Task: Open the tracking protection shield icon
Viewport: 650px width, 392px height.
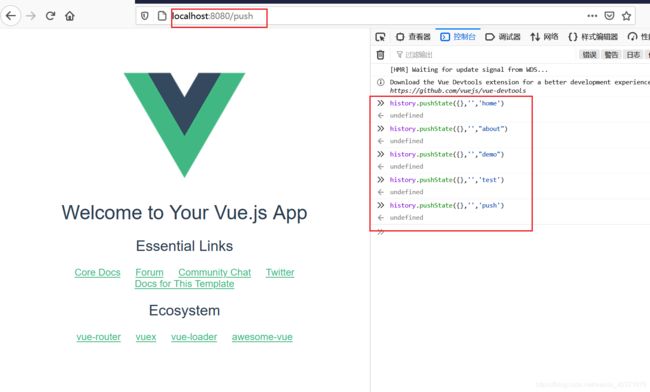Action: (x=145, y=16)
